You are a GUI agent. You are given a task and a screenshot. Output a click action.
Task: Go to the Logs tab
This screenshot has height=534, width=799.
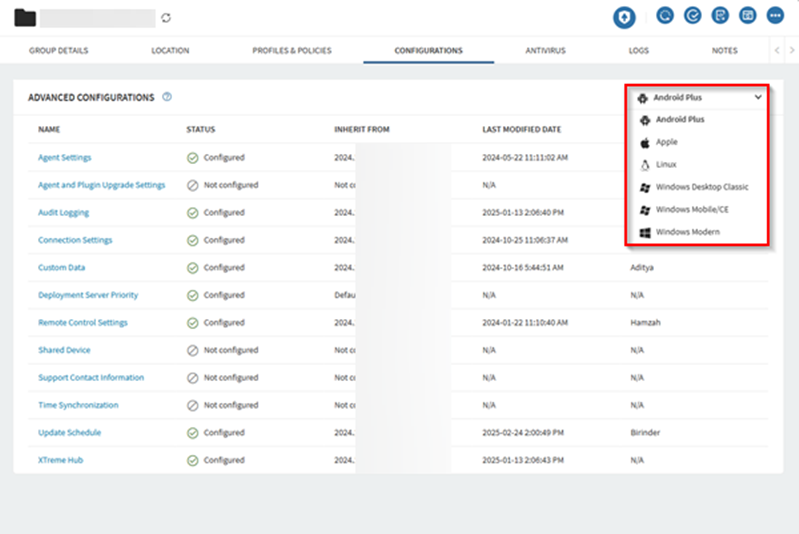[x=638, y=50]
